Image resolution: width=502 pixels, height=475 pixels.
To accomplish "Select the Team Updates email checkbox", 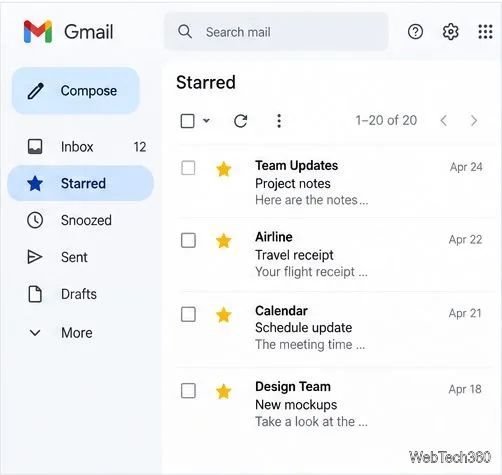I will click(188, 168).
